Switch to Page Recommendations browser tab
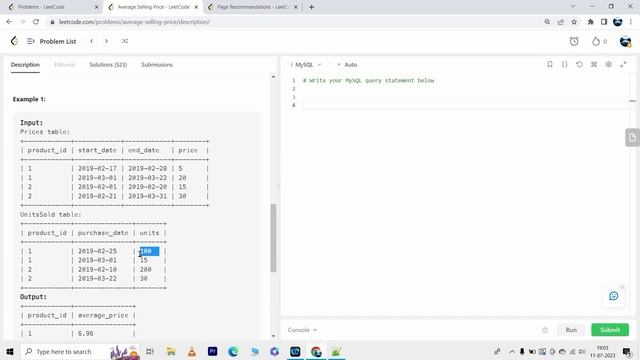The image size is (640, 360). pyautogui.click(x=253, y=7)
